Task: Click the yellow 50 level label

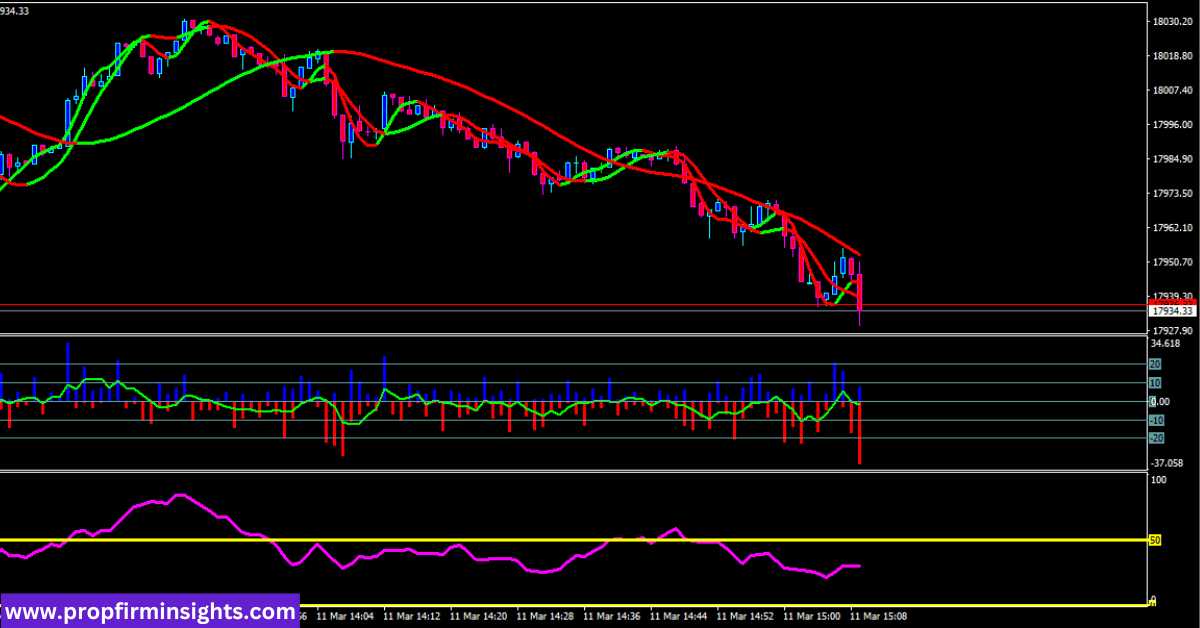Action: (x=1154, y=541)
